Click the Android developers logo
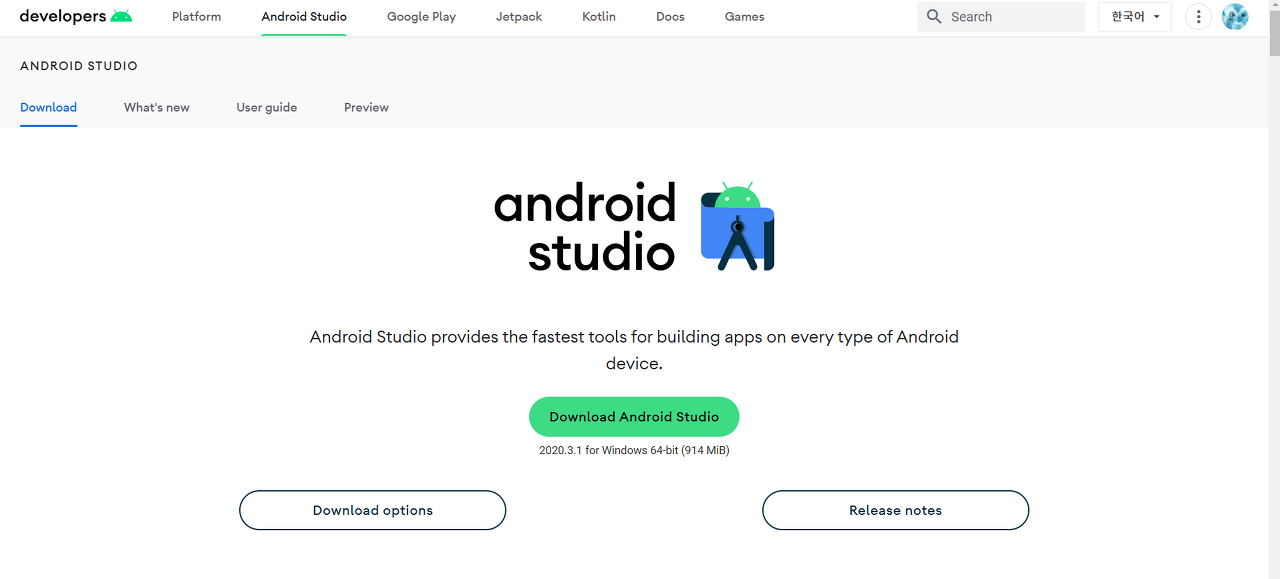The image size is (1280, 579). pos(76,16)
